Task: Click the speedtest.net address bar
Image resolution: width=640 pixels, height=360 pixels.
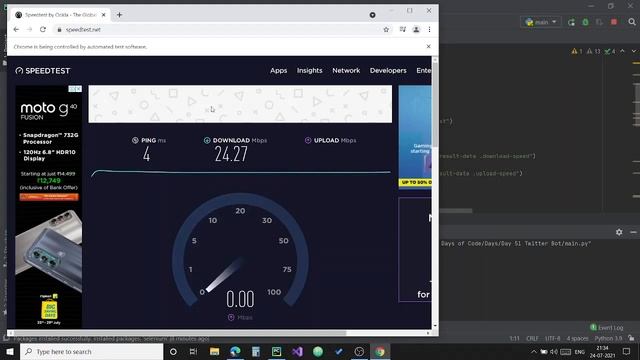Action: click(220, 29)
